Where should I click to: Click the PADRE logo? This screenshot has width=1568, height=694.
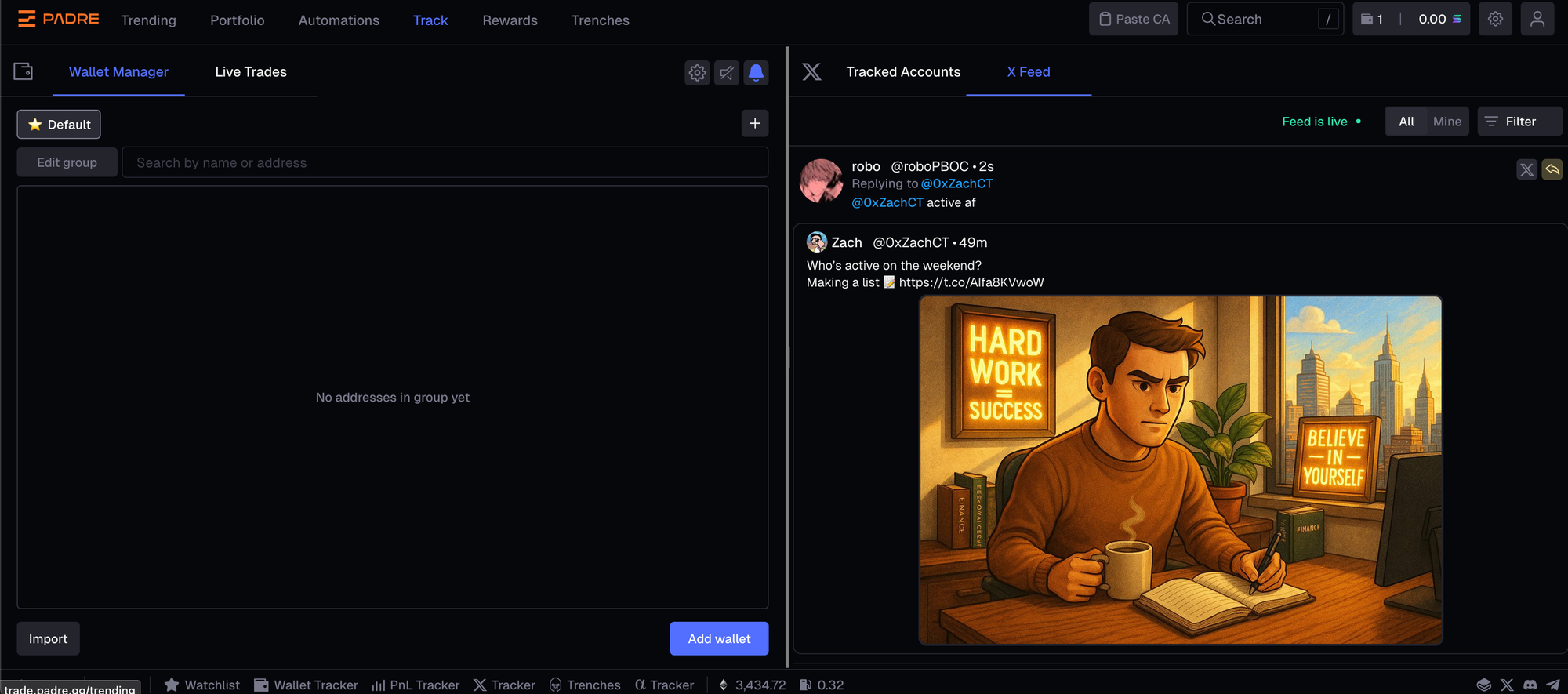point(59,19)
